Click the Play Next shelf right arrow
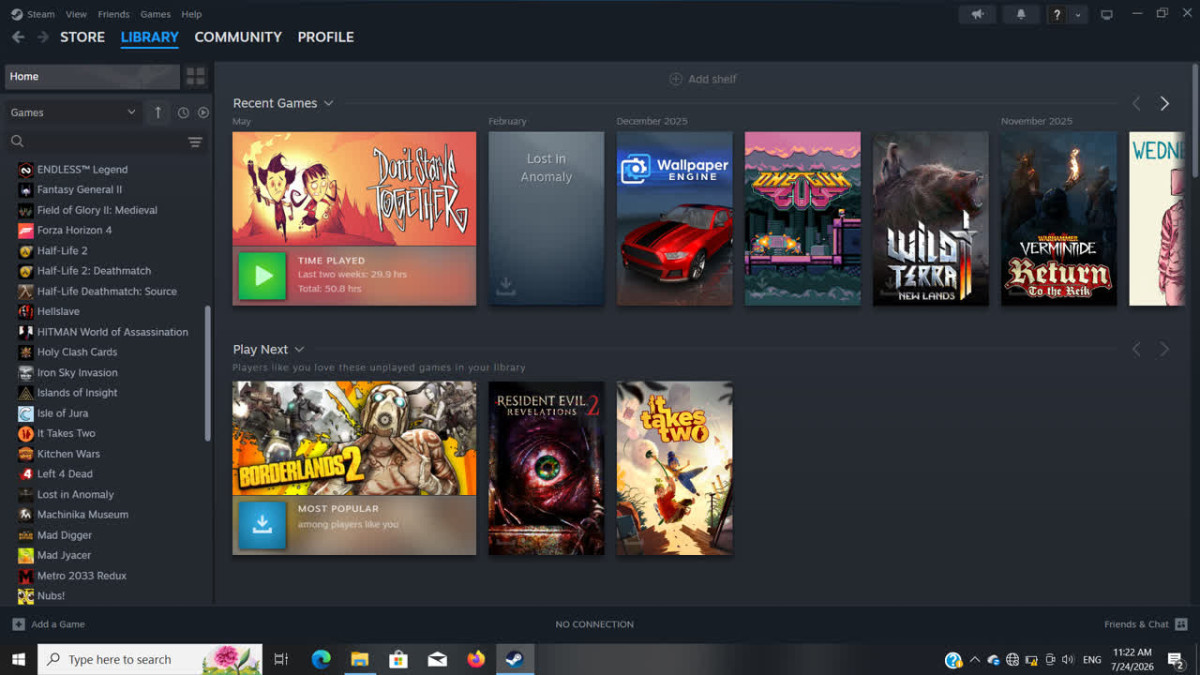The image size is (1200, 675). tap(1164, 349)
